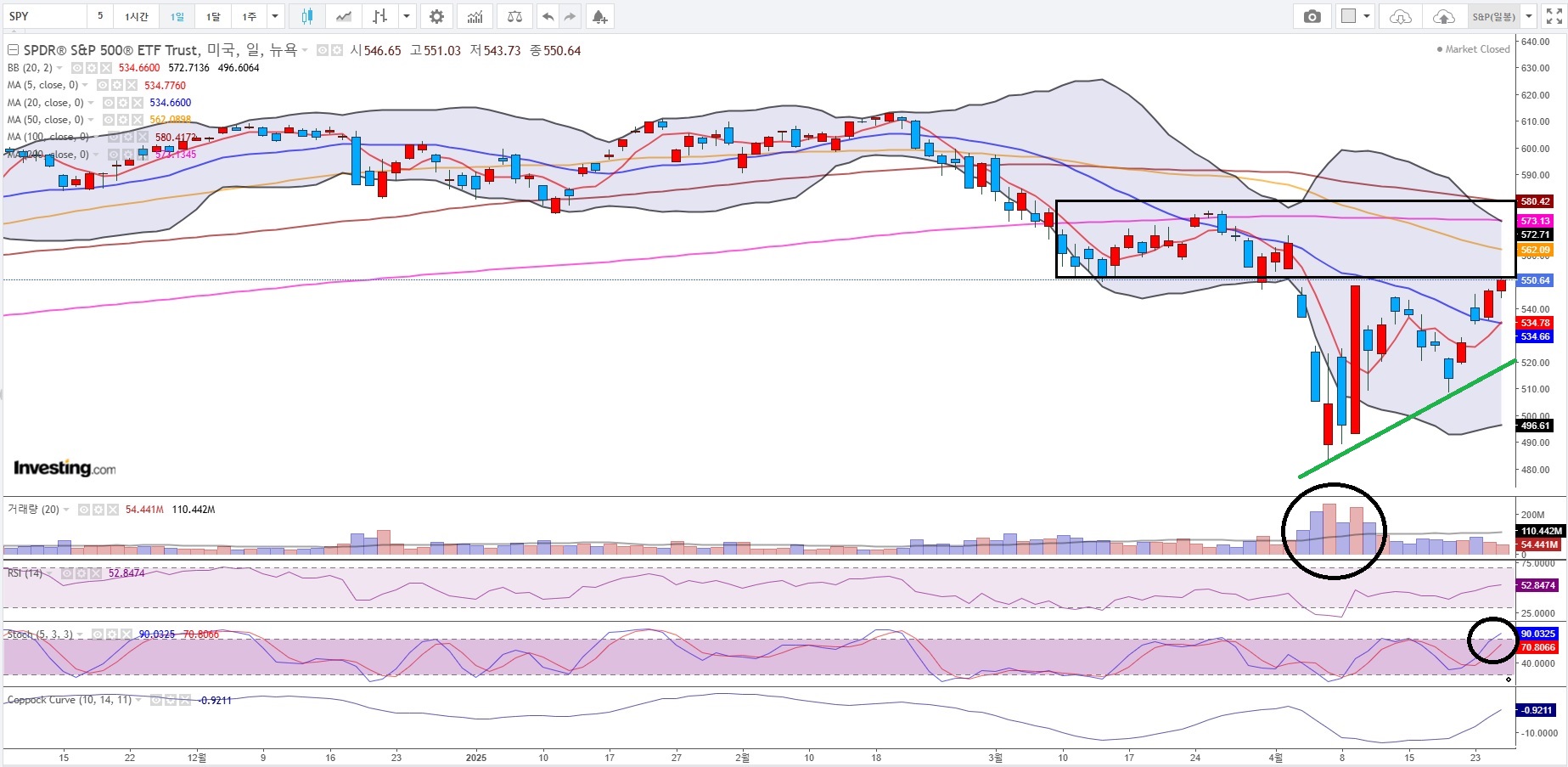Toggle visibility of the volume (20) indicator
This screenshot has width=1568, height=767.
point(83,510)
